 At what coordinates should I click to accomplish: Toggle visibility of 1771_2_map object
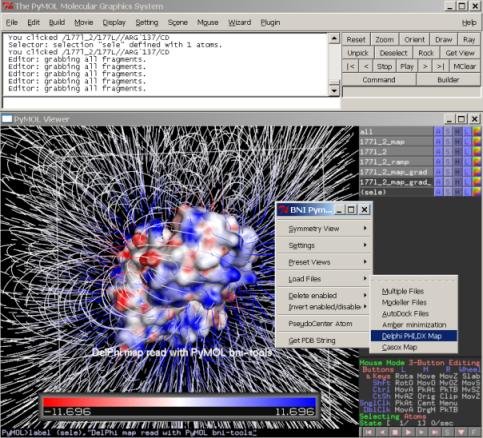pyautogui.click(x=396, y=142)
